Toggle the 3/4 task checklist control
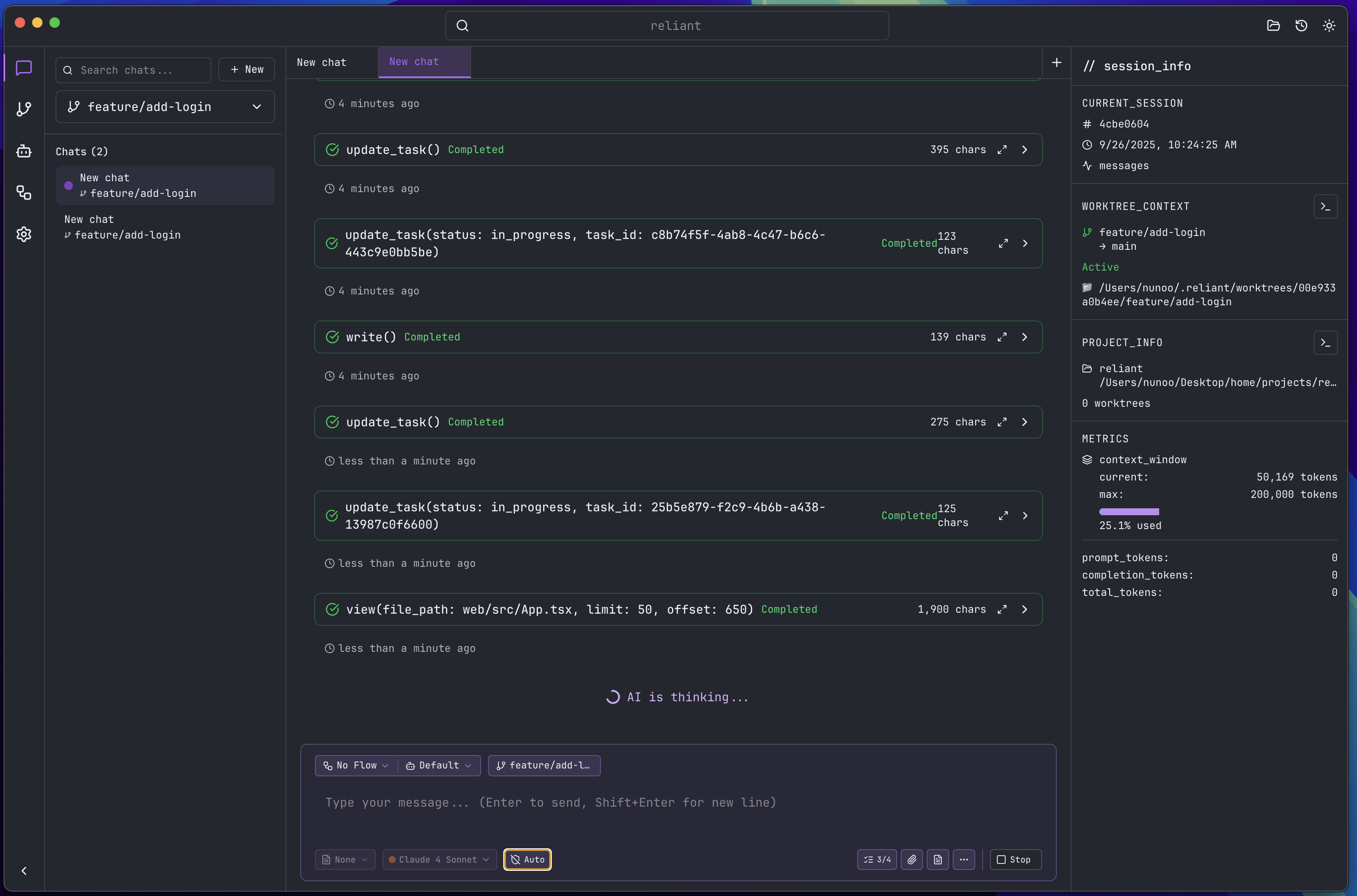This screenshot has width=1357, height=896. point(876,860)
